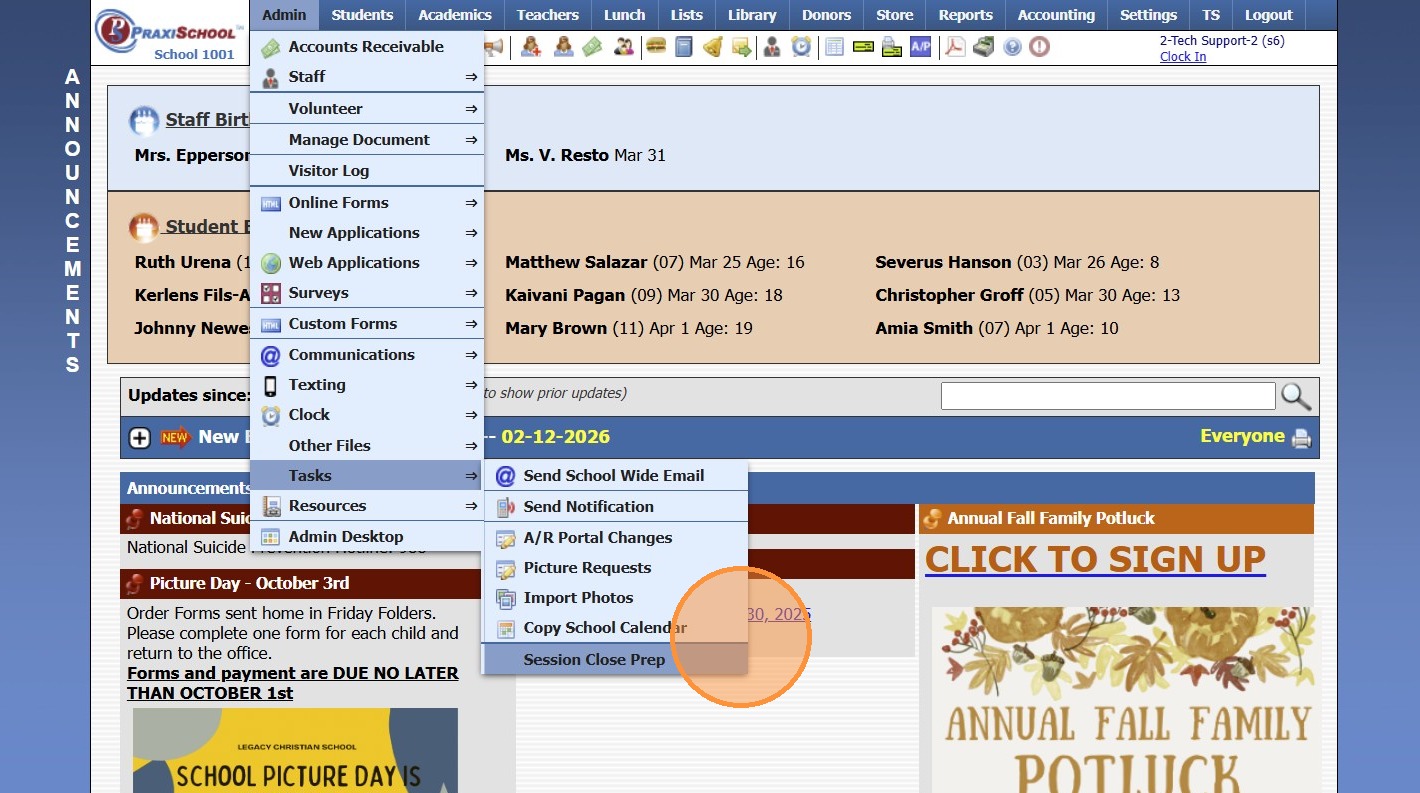The width and height of the screenshot is (1420, 793).
Task: Expand the Communications submenu arrow
Action: (x=471, y=355)
